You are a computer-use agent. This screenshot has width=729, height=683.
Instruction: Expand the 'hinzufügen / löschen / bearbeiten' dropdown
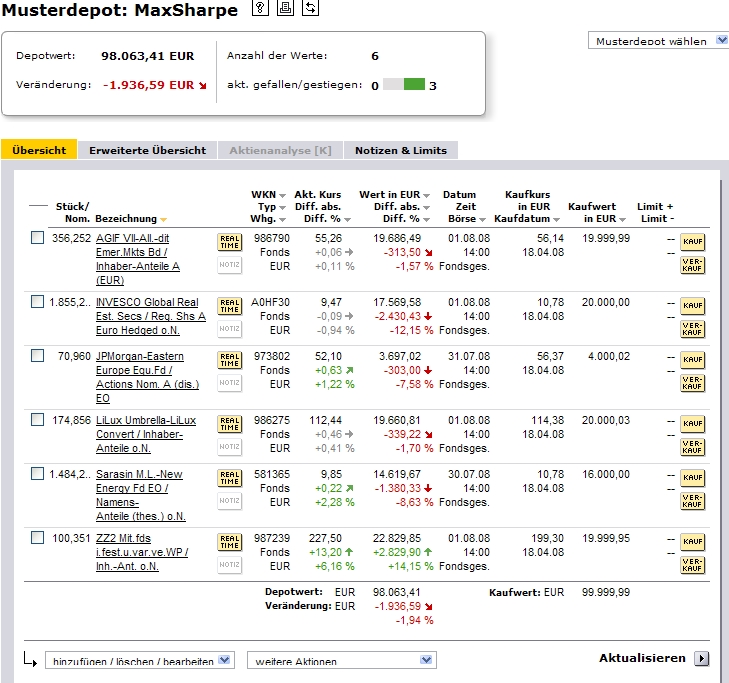pyautogui.click(x=139, y=661)
